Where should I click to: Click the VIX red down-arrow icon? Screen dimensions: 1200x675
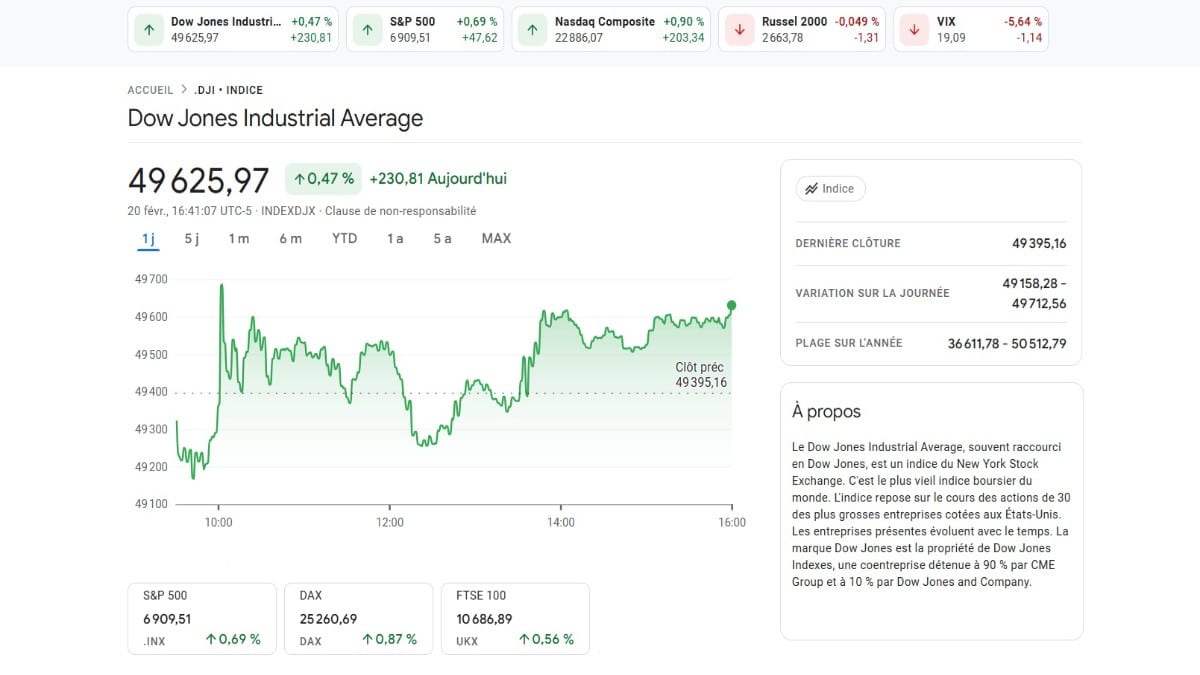coord(914,30)
